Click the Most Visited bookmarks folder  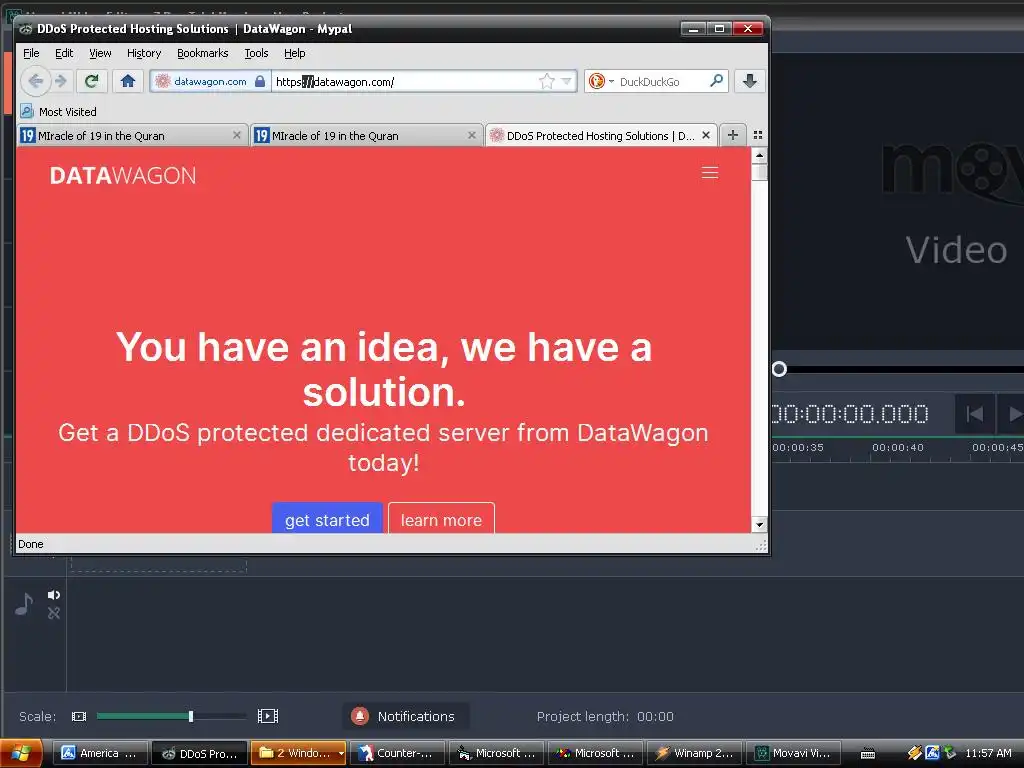[59, 112]
